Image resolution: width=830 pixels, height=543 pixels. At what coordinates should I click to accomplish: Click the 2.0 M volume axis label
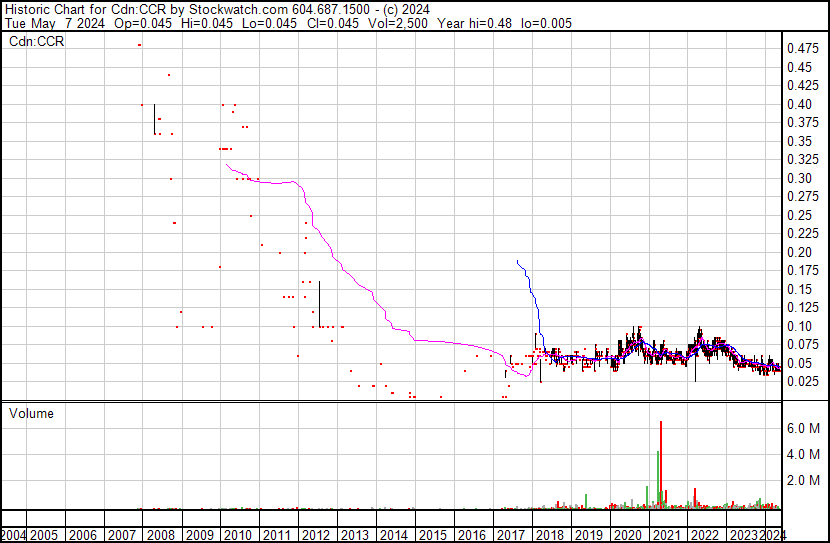(x=804, y=480)
